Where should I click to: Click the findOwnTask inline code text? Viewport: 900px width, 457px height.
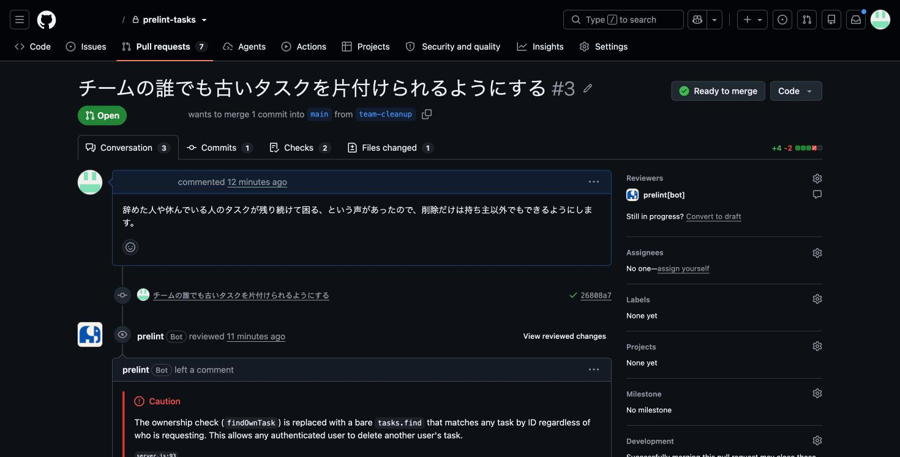[251, 423]
